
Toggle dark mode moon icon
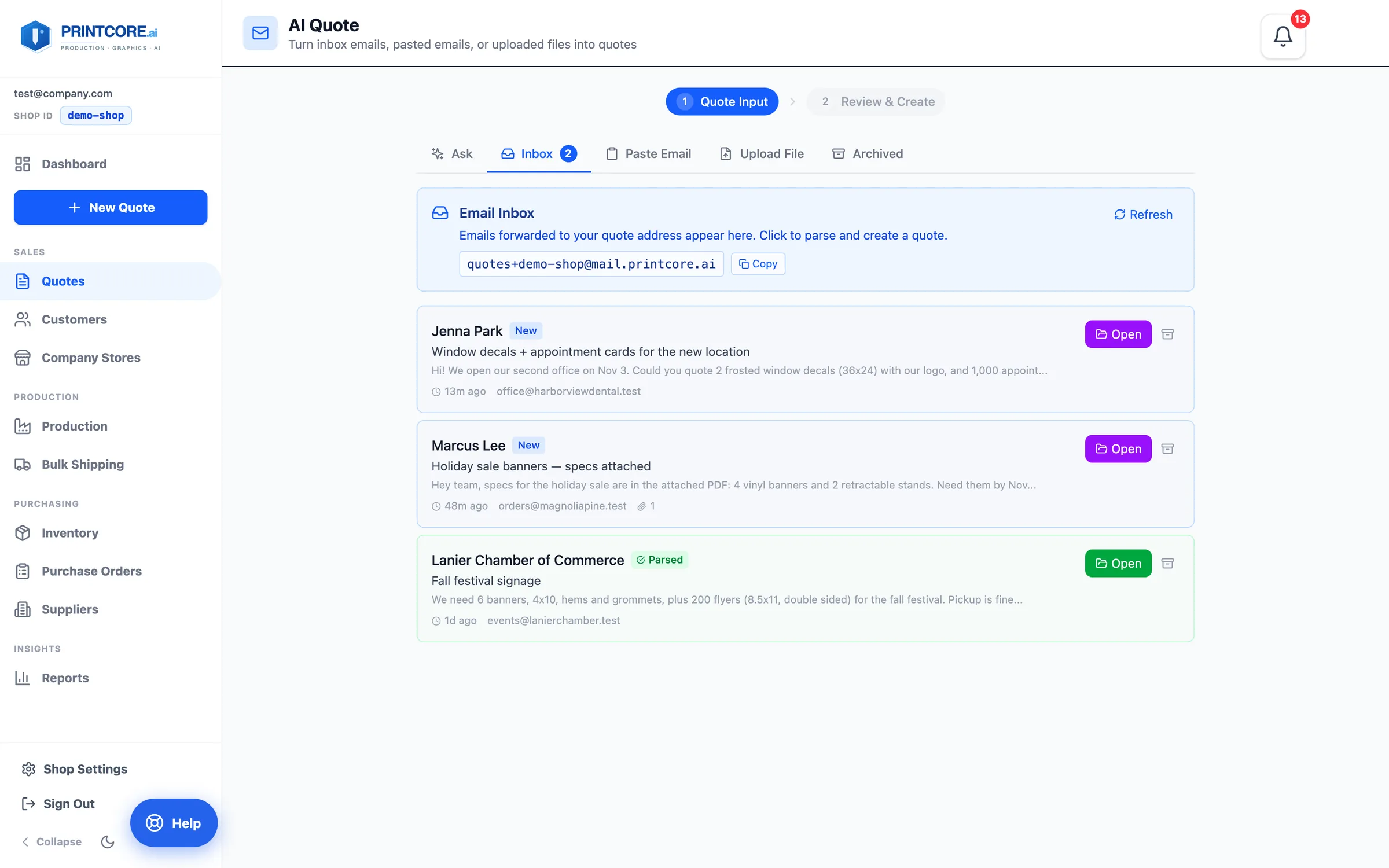108,841
